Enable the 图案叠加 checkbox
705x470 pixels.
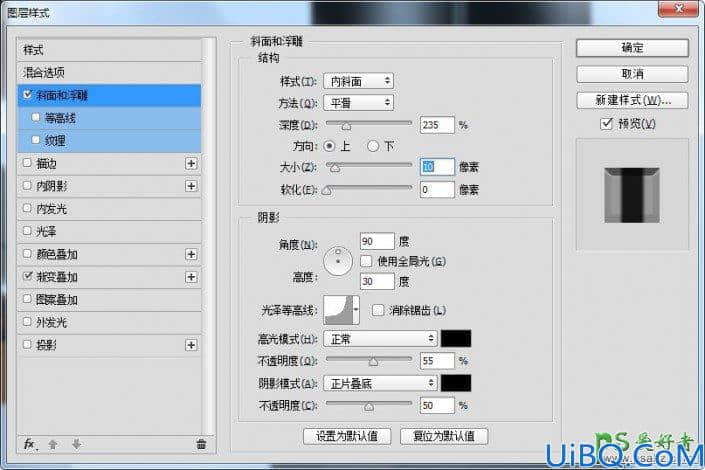point(27,299)
